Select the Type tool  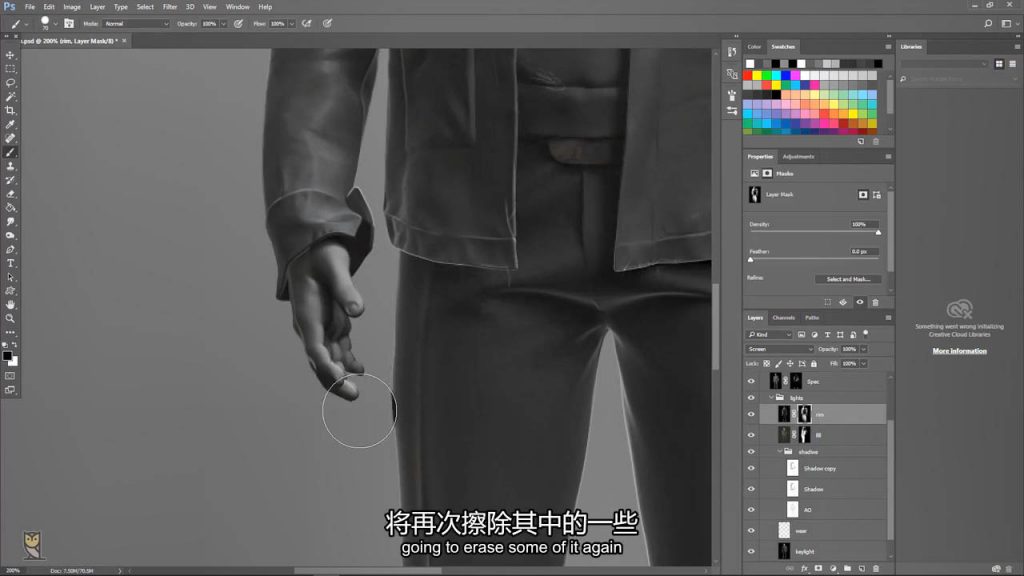10,263
